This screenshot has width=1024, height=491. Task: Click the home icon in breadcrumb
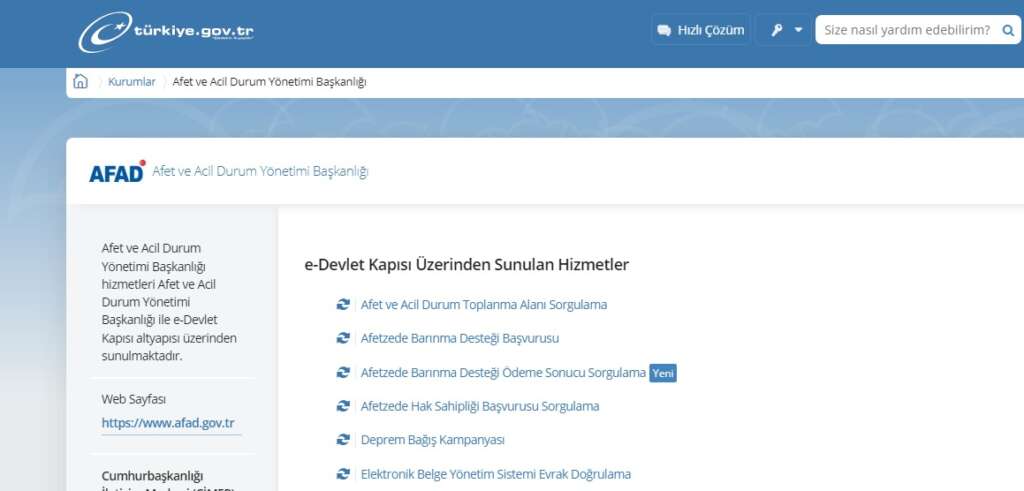[x=80, y=82]
